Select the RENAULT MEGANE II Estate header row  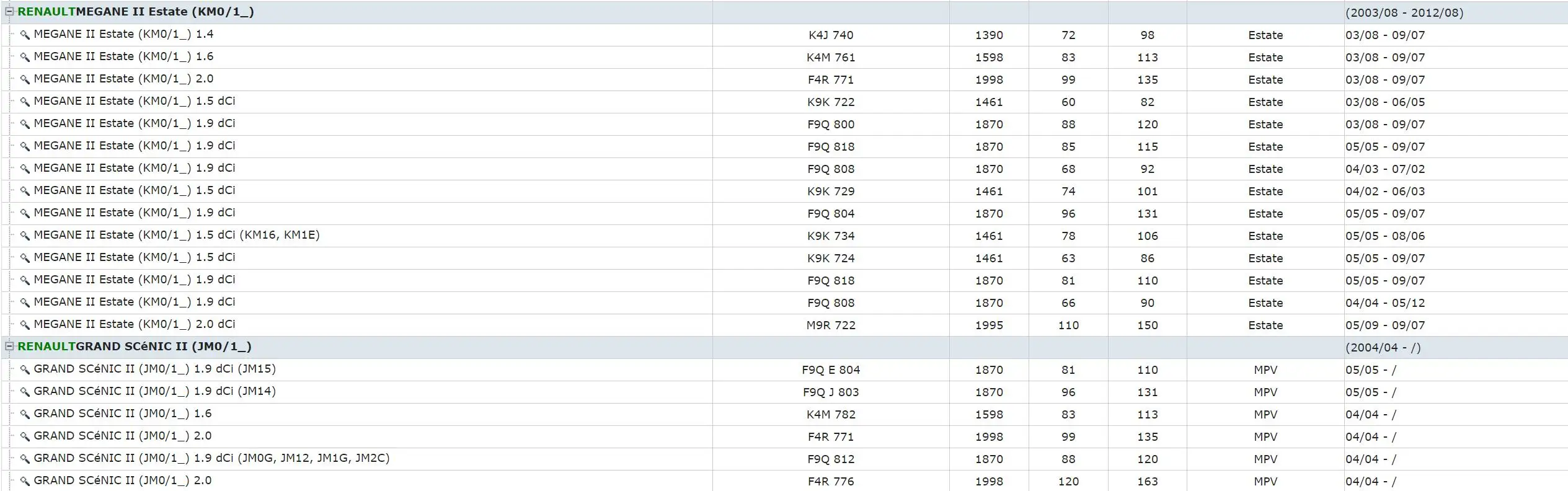click(x=784, y=12)
